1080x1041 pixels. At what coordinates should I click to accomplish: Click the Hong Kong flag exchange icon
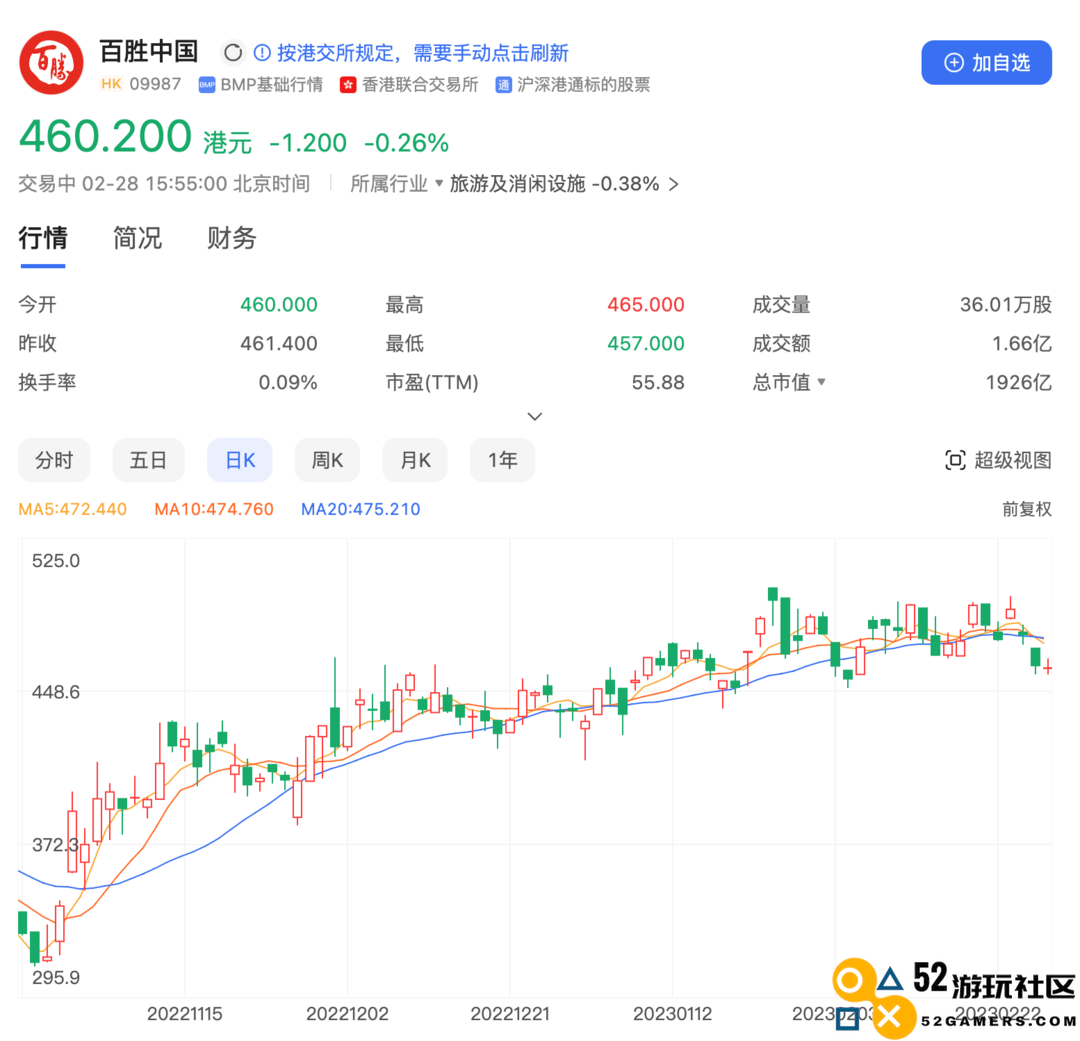(348, 85)
